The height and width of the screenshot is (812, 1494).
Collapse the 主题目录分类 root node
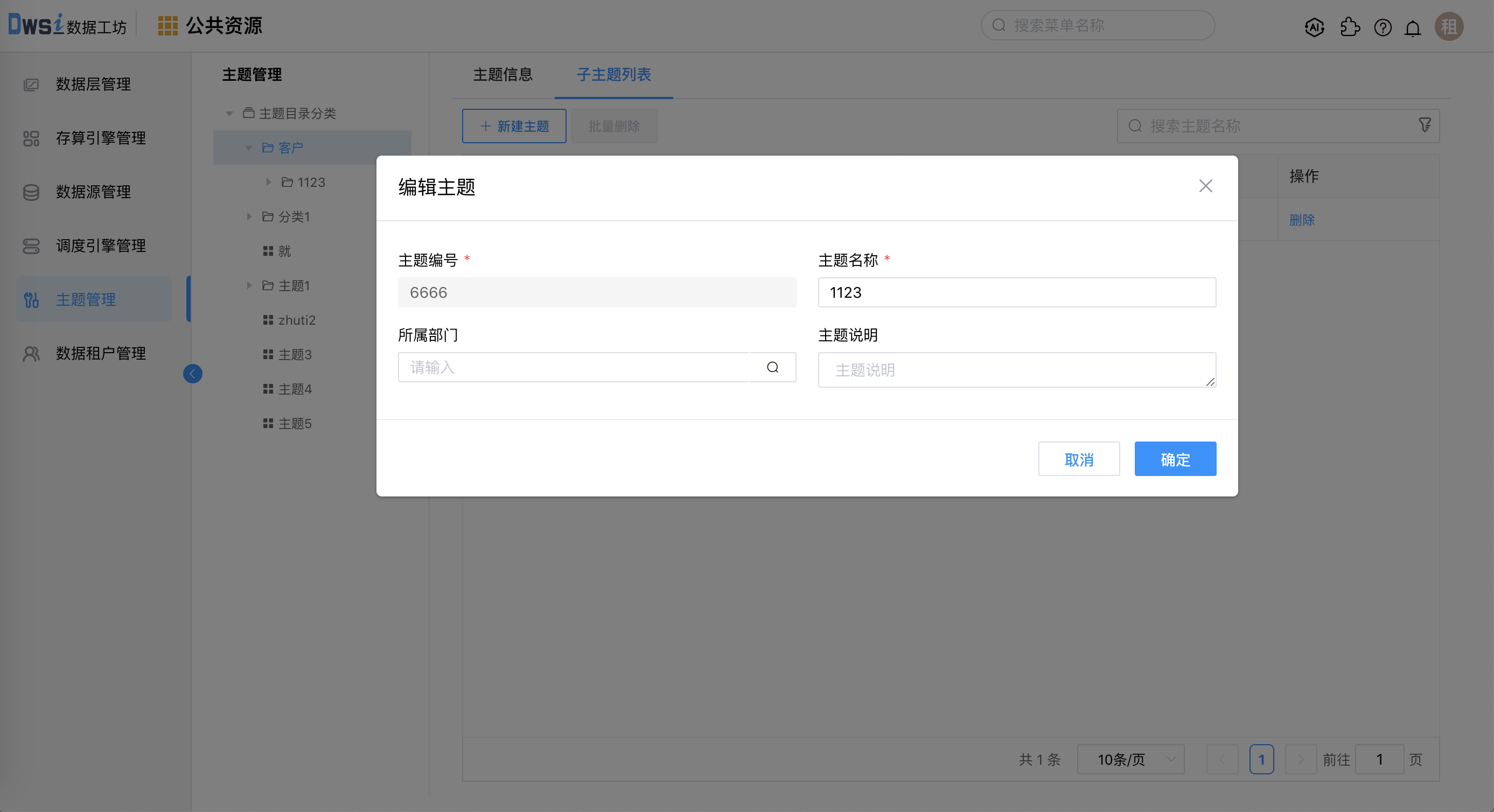point(228,113)
